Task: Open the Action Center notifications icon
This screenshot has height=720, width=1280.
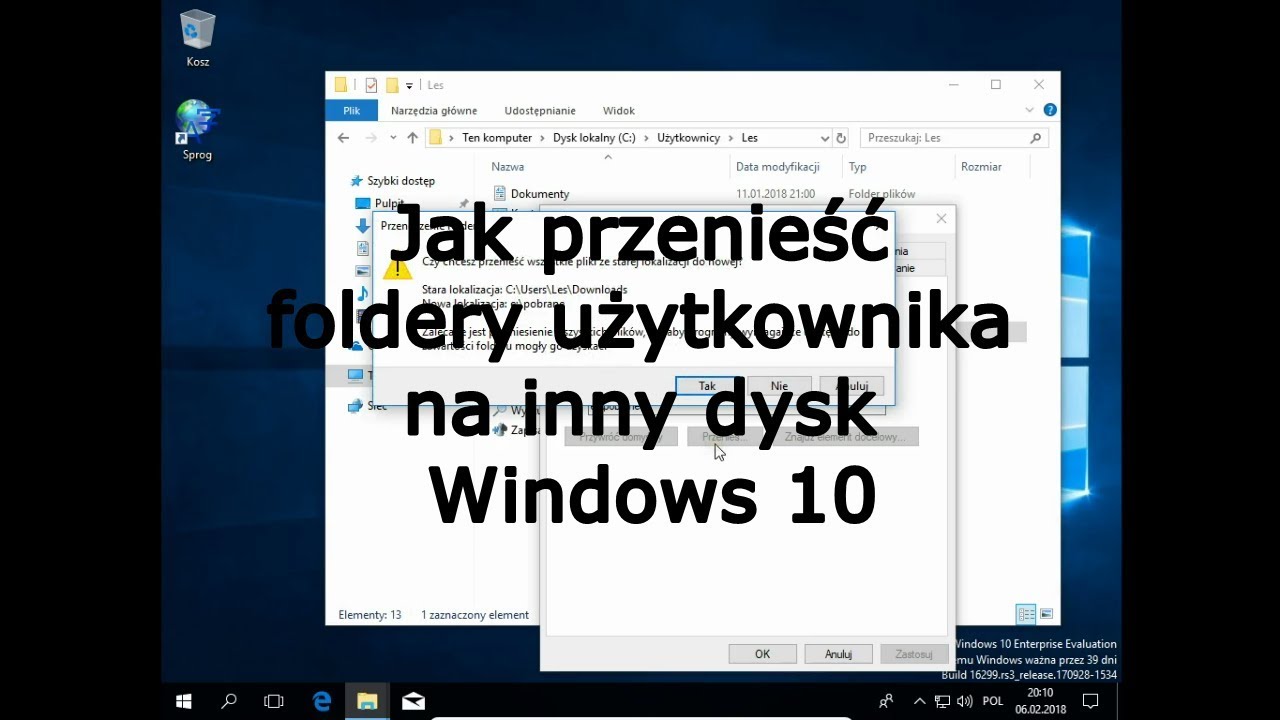Action: click(x=1091, y=702)
